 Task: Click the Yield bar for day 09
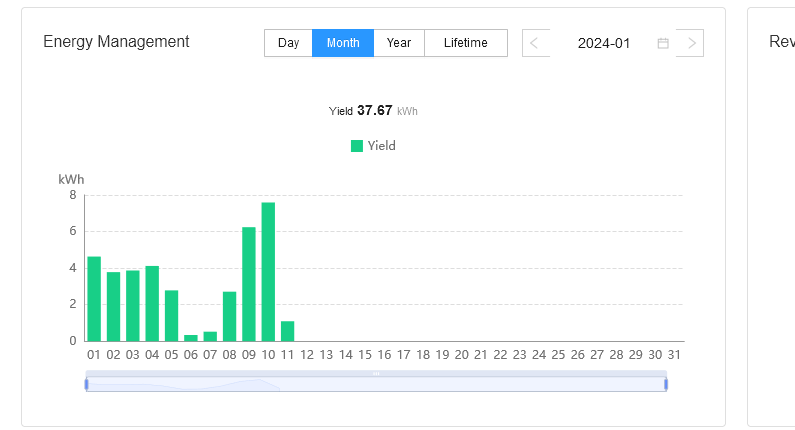pos(249,284)
